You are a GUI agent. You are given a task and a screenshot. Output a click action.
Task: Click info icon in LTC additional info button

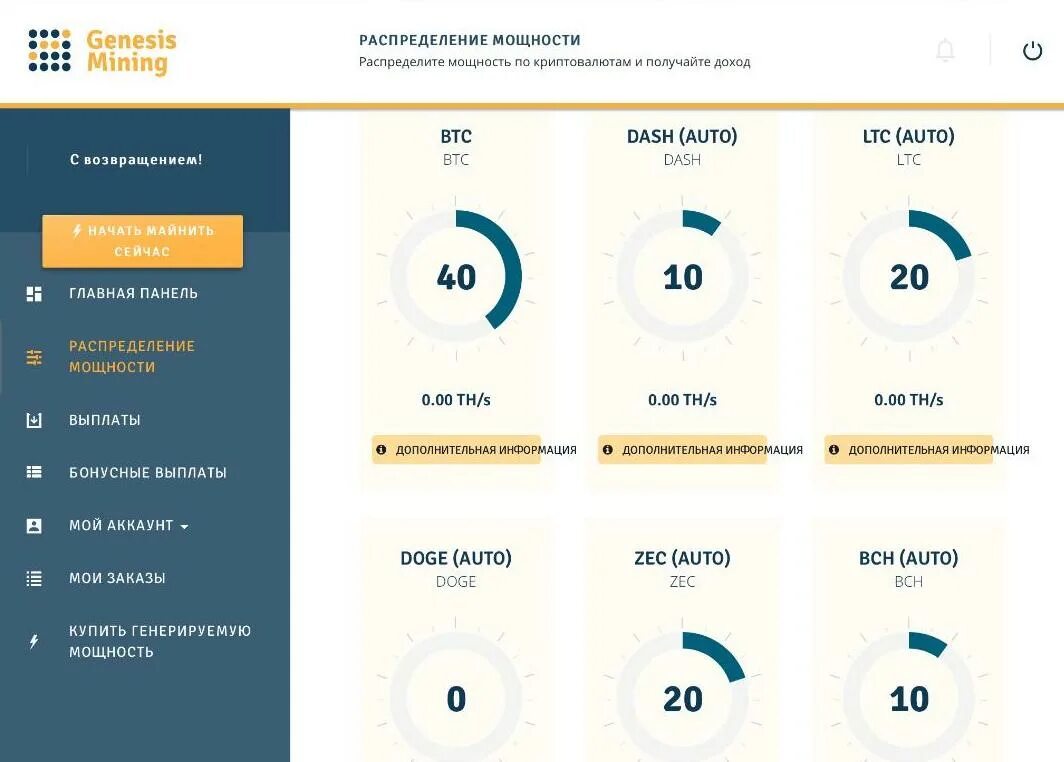pyautogui.click(x=834, y=450)
